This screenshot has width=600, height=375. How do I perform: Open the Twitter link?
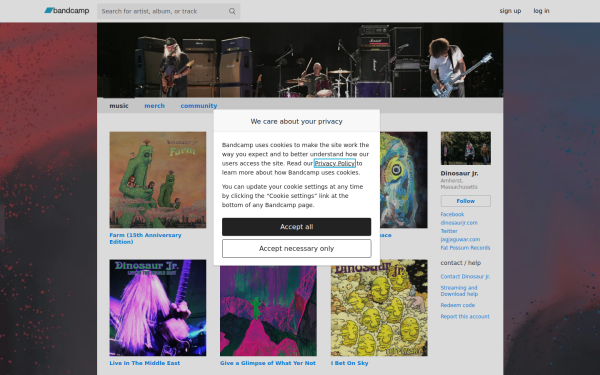coord(449,231)
